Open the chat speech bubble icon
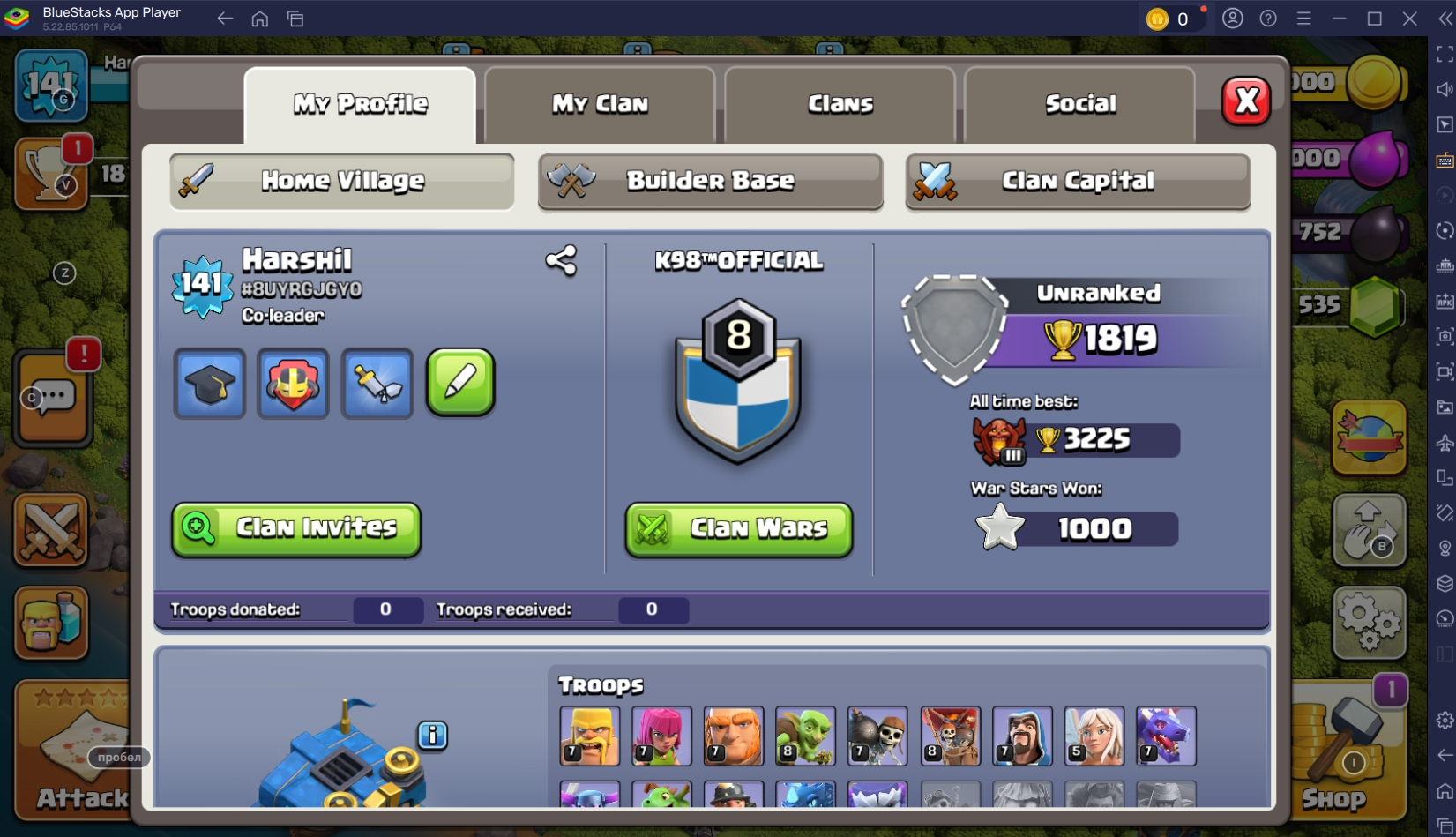Screen dimensions: 1456x837 53,399
